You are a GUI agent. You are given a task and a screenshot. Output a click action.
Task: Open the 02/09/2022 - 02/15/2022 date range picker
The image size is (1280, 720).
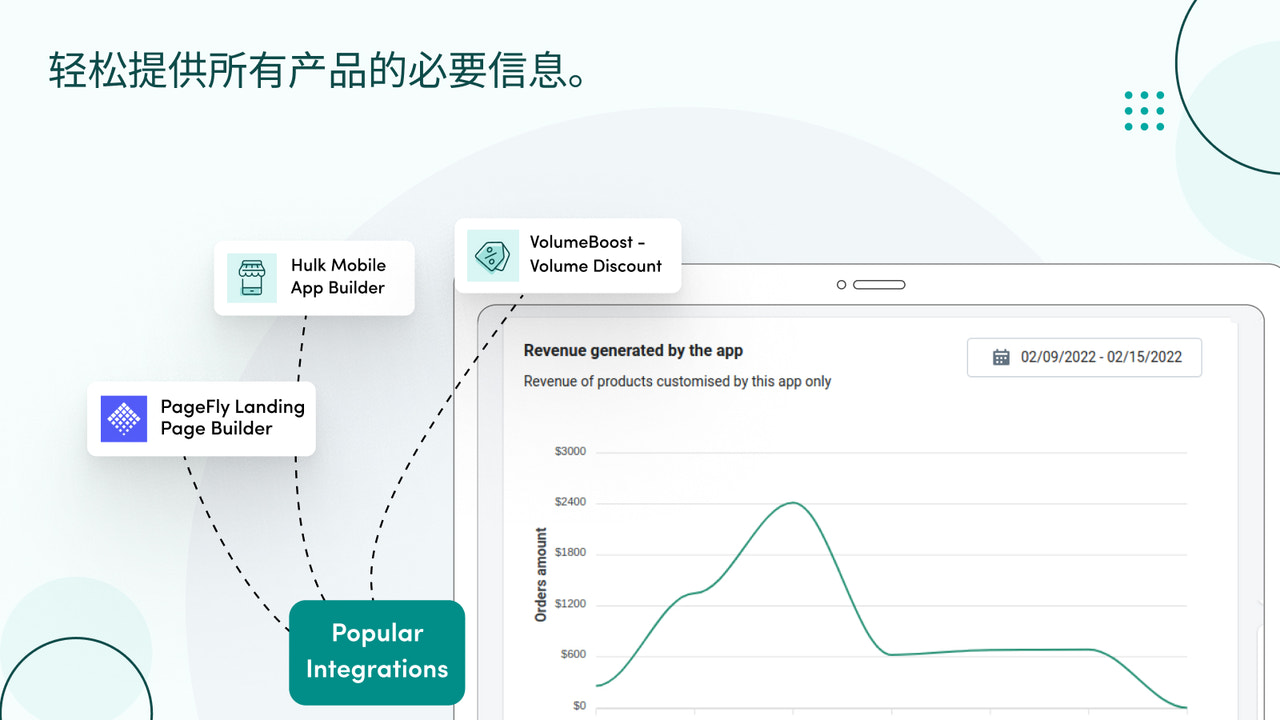1084,357
